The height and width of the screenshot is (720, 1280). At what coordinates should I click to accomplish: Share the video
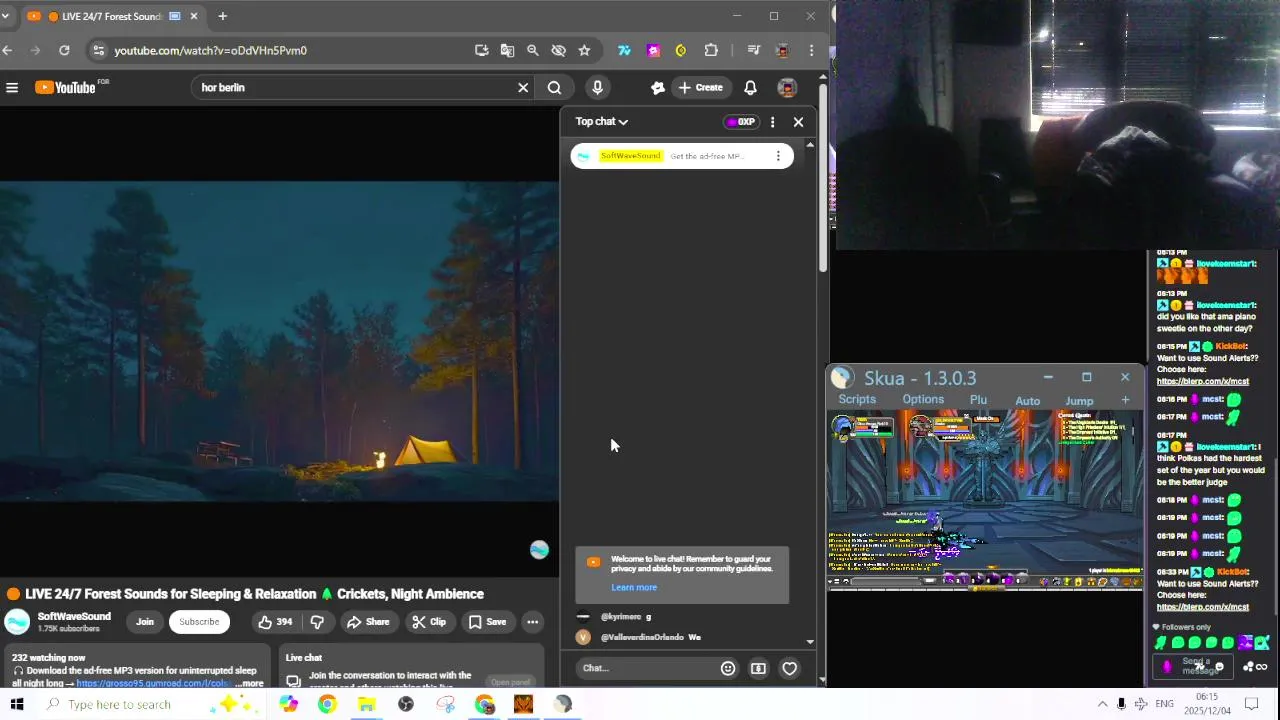click(x=367, y=622)
